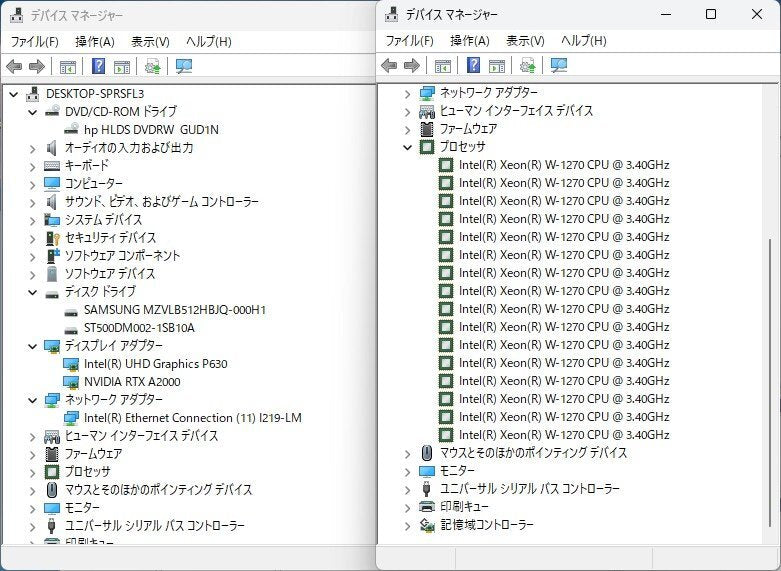Click Show/hide console tree icon, right window
781x571 pixels.
443,65
